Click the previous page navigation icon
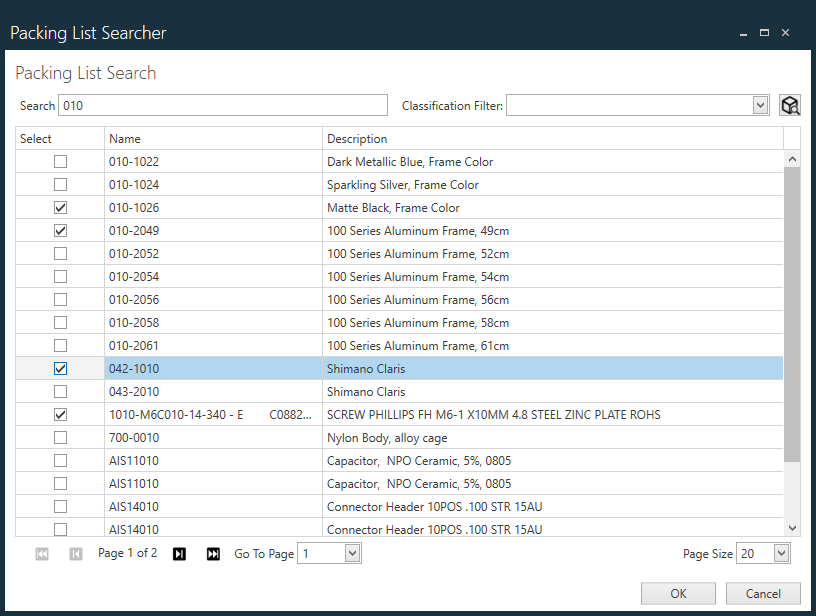Image resolution: width=816 pixels, height=616 pixels. tap(75, 553)
